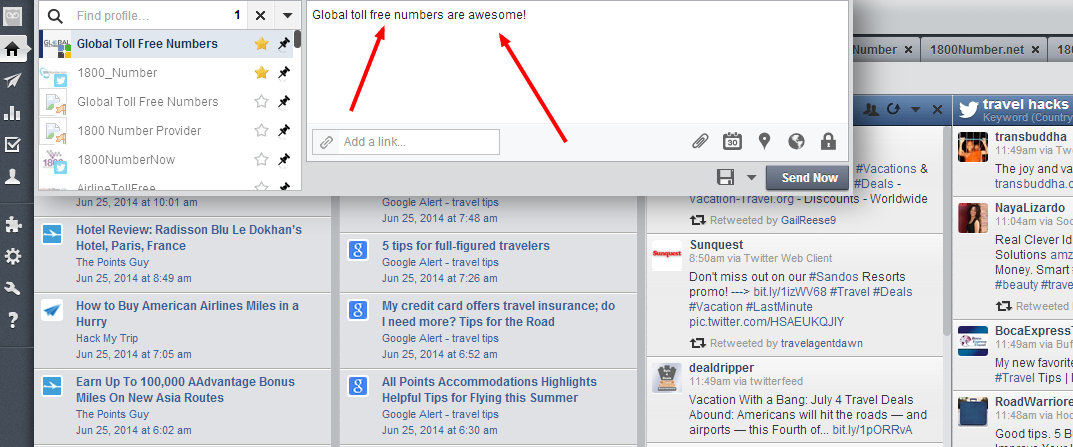This screenshot has height=447, width=1073.
Task: Open the dealdripper username
Action: 721,368
